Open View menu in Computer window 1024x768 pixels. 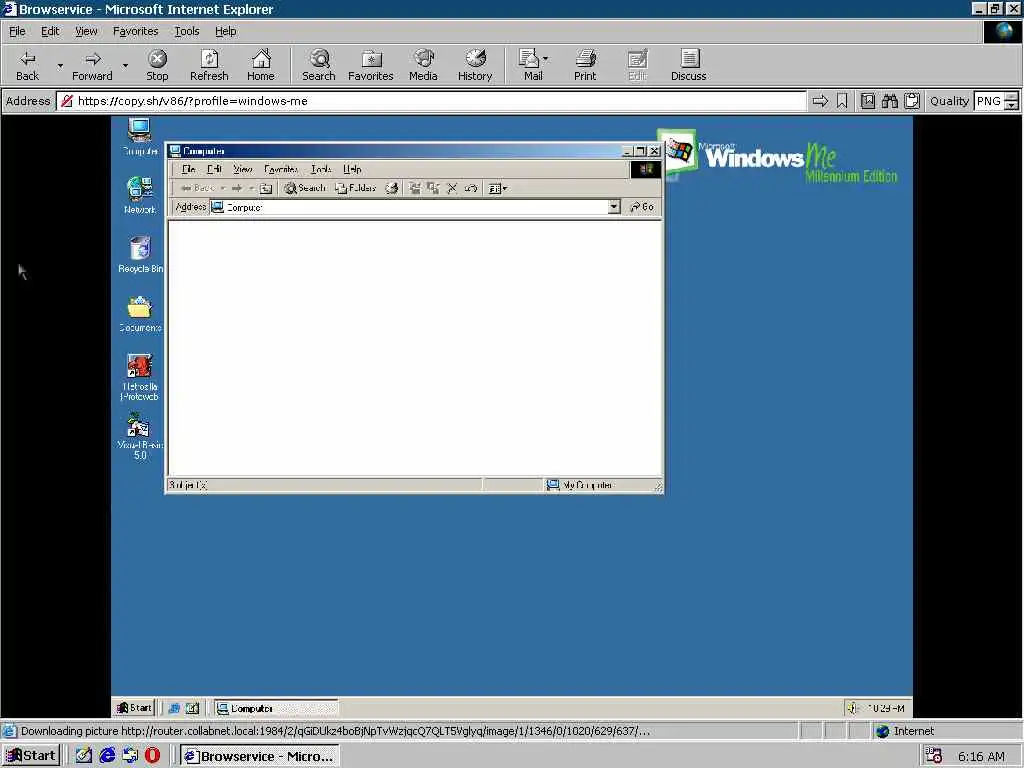242,170
